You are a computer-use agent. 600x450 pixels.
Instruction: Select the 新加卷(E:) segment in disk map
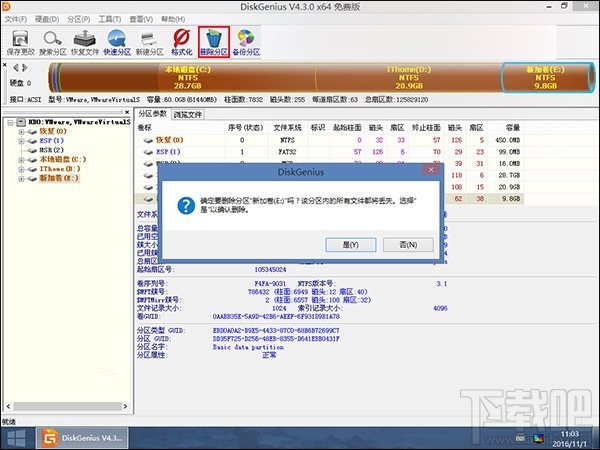pyautogui.click(x=546, y=78)
